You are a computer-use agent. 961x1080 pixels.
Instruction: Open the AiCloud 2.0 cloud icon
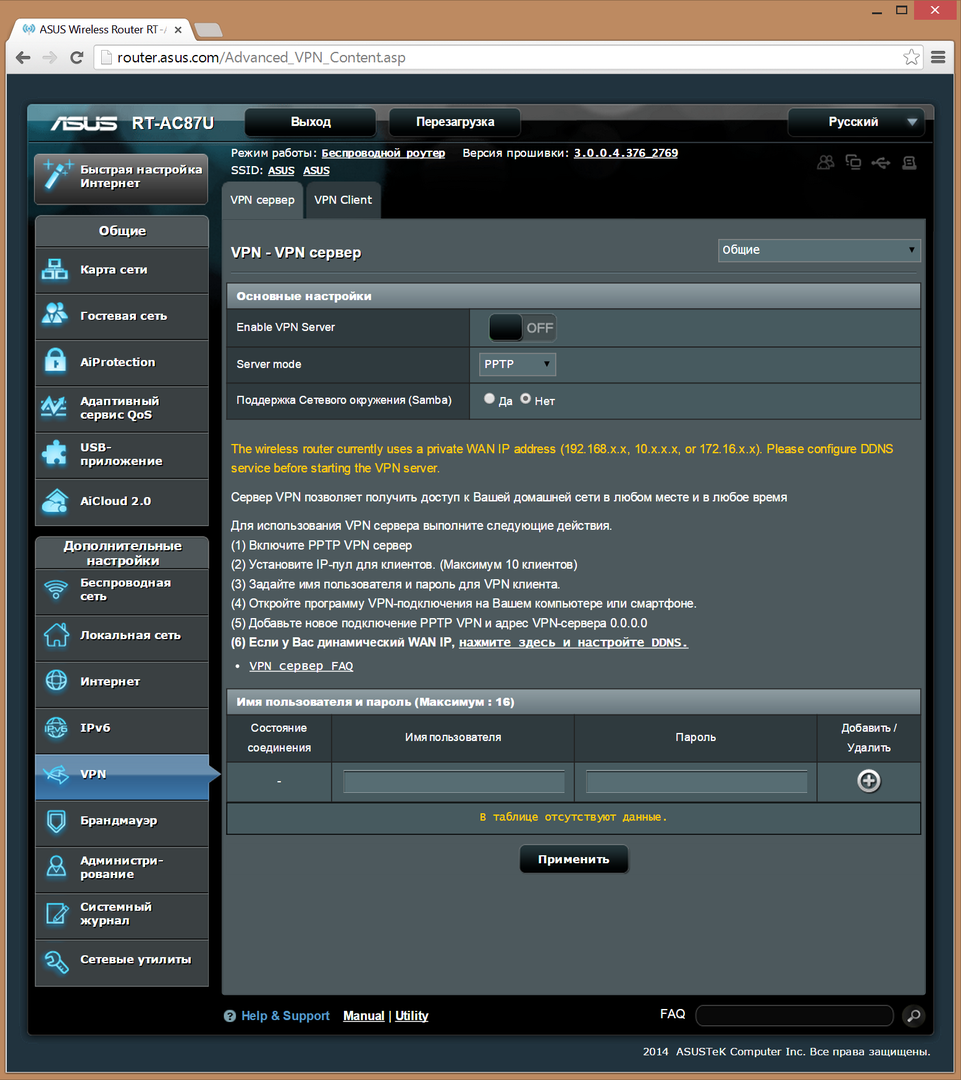[54, 501]
